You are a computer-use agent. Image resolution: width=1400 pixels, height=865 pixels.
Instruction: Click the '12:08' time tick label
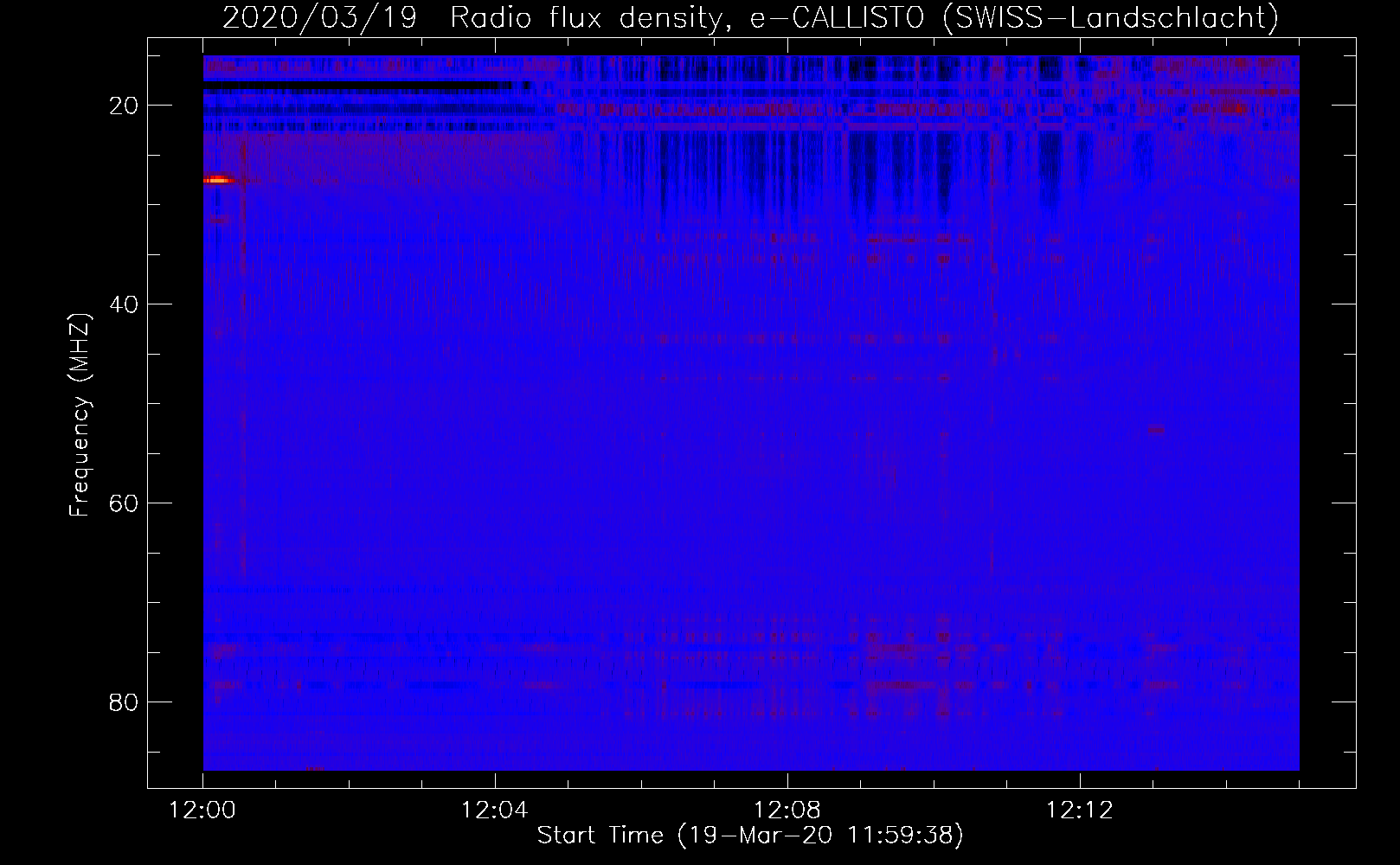(x=787, y=811)
